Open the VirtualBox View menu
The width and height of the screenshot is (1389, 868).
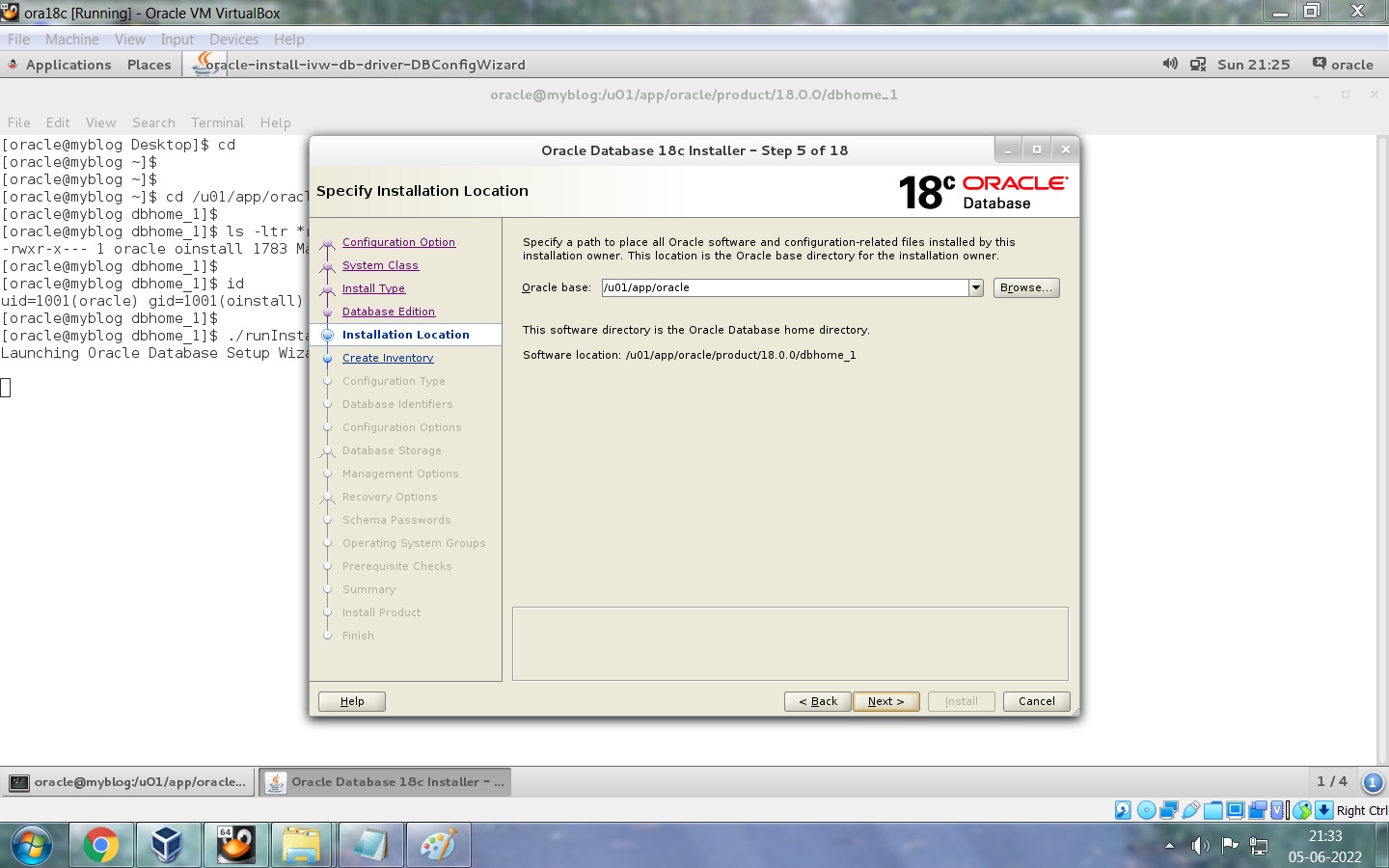130,40
